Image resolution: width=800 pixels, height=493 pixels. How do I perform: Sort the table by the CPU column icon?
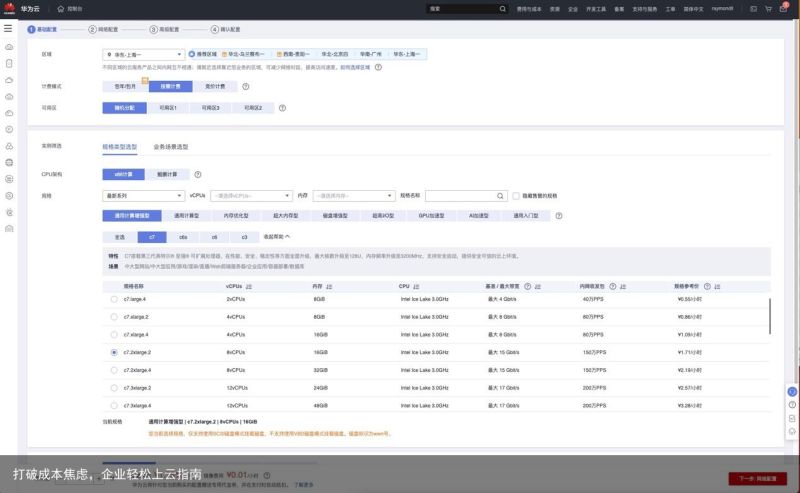416,287
